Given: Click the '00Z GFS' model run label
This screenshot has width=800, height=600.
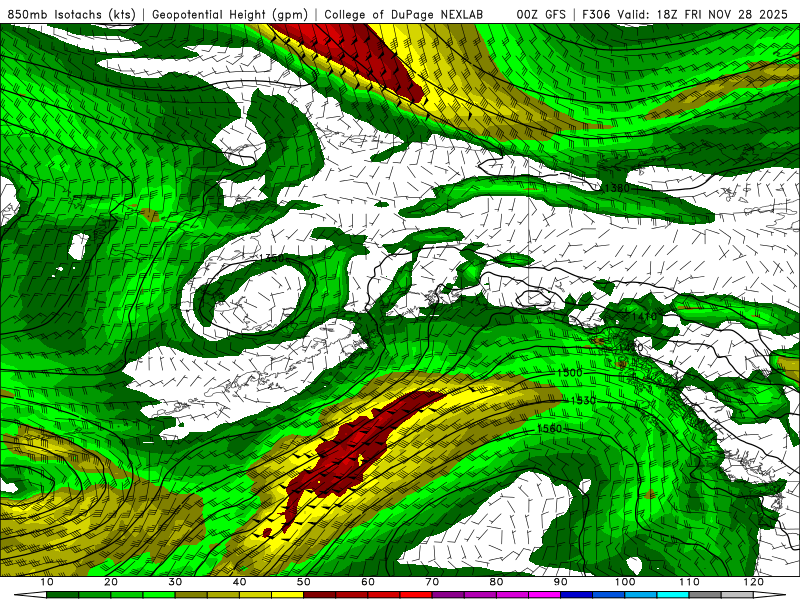Looking at the screenshot, I should (541, 14).
